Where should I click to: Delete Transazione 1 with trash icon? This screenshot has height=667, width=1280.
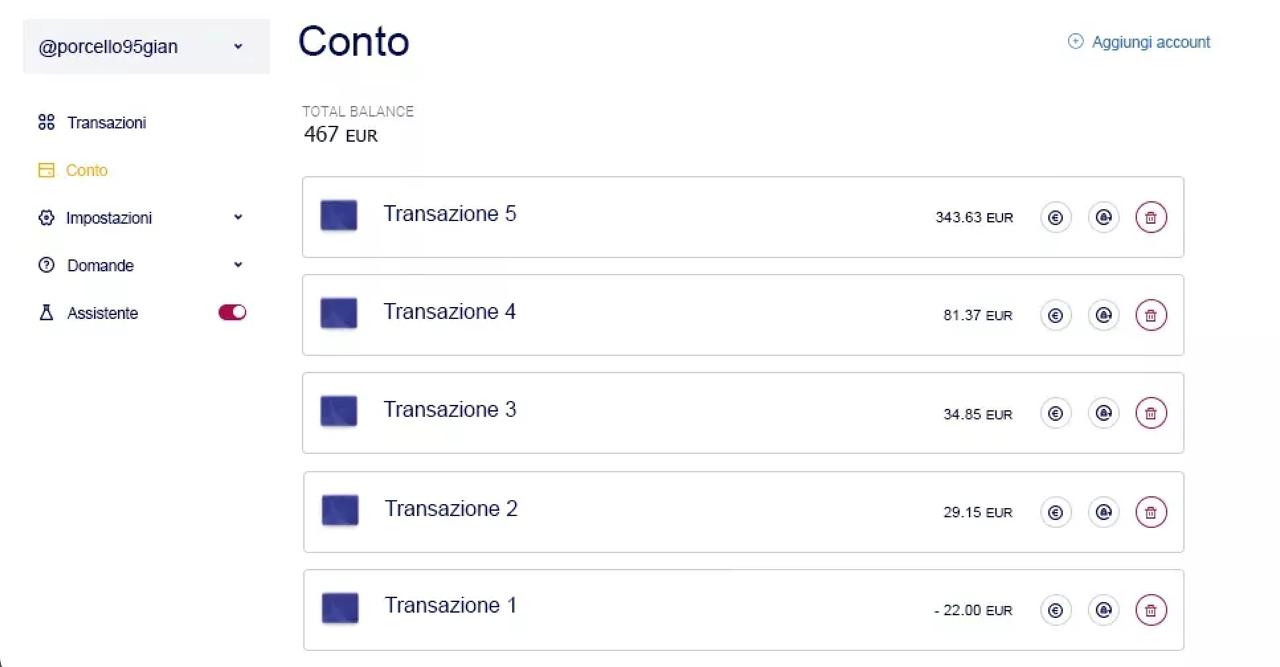[1151, 610]
